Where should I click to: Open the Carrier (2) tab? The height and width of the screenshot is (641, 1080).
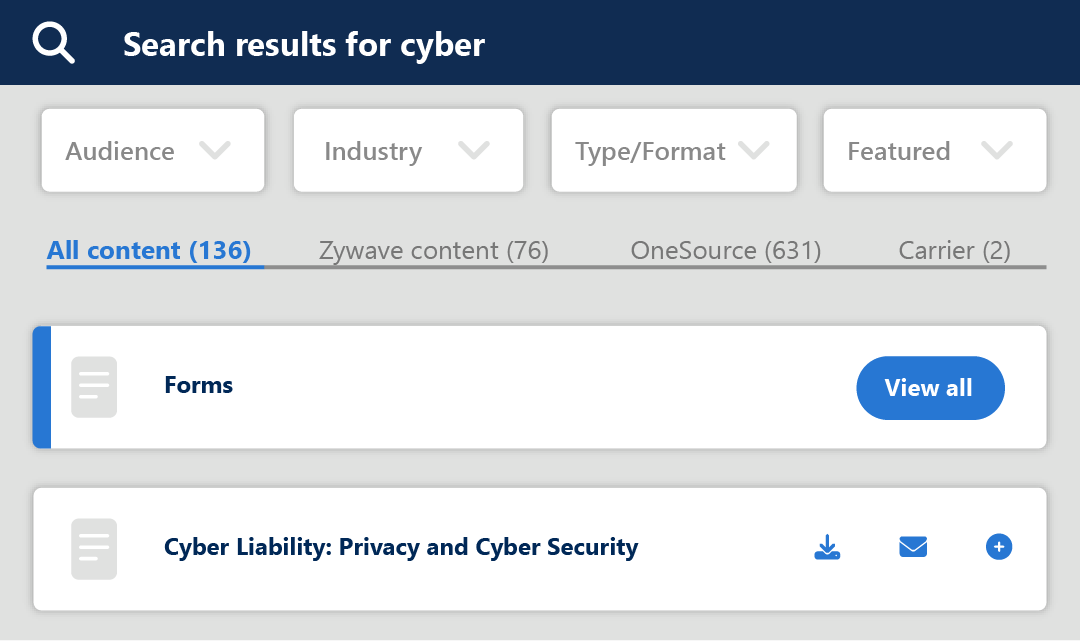coord(954,250)
